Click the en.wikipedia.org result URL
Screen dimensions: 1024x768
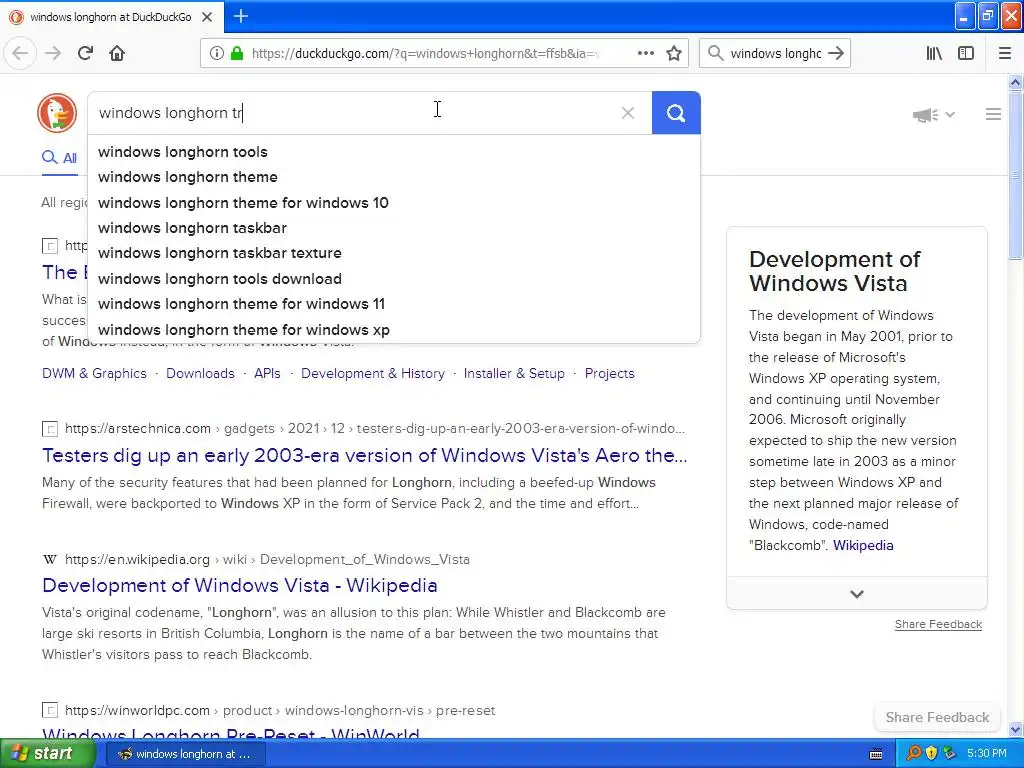tap(267, 560)
